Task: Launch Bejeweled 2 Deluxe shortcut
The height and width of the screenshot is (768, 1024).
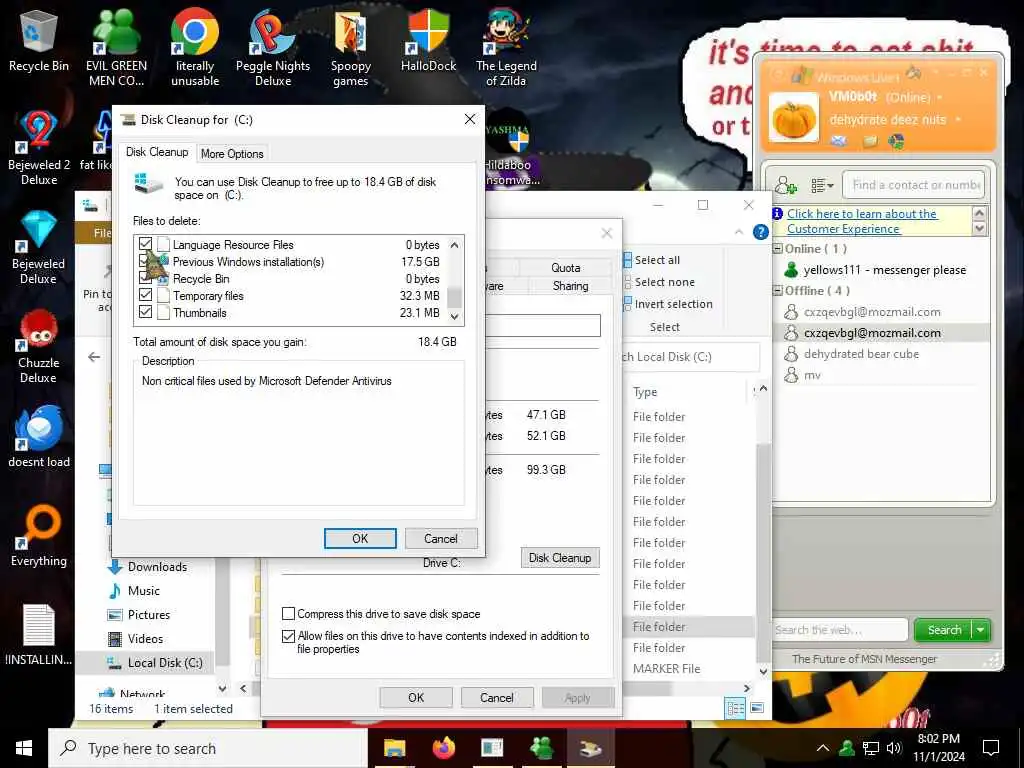Action: pos(39,147)
